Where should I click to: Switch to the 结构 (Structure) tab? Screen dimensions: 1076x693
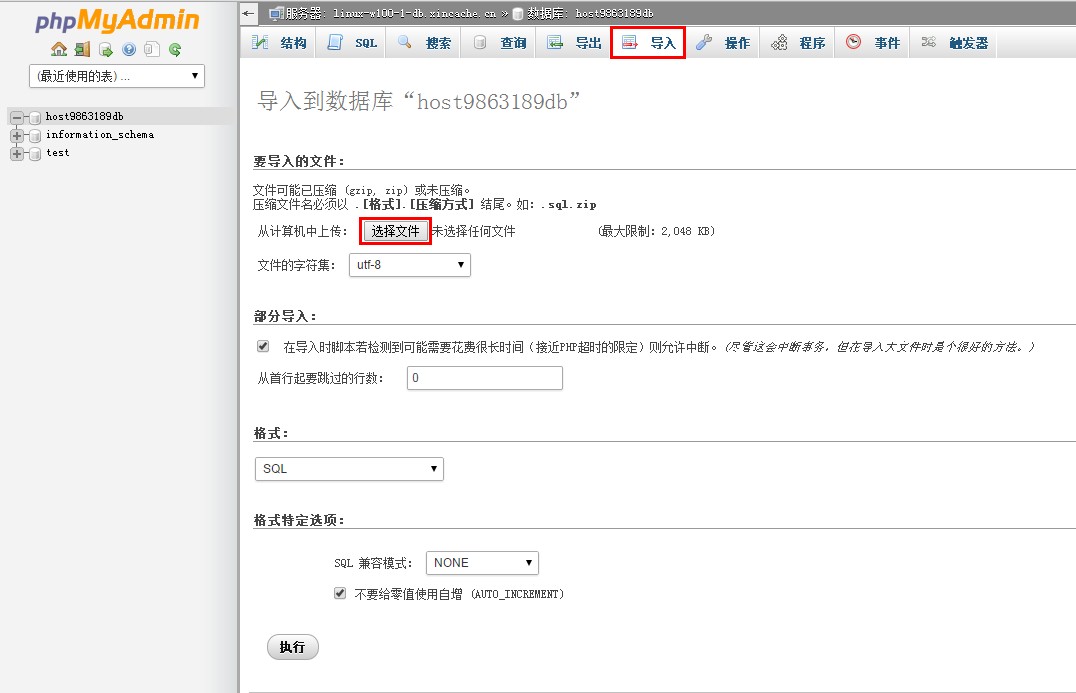pyautogui.click(x=280, y=43)
